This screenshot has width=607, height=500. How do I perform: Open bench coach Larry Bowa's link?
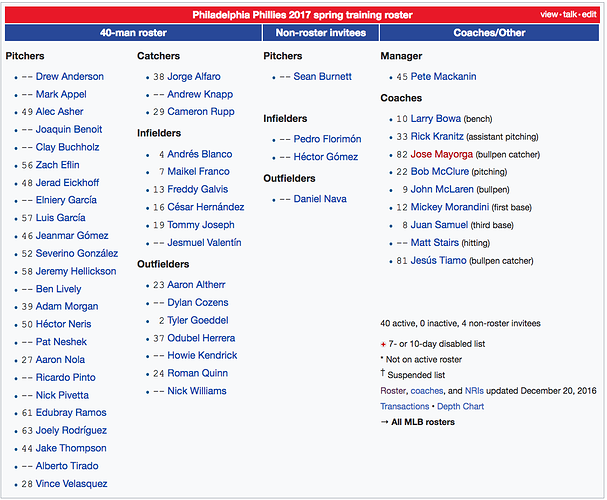pyautogui.click(x=436, y=119)
